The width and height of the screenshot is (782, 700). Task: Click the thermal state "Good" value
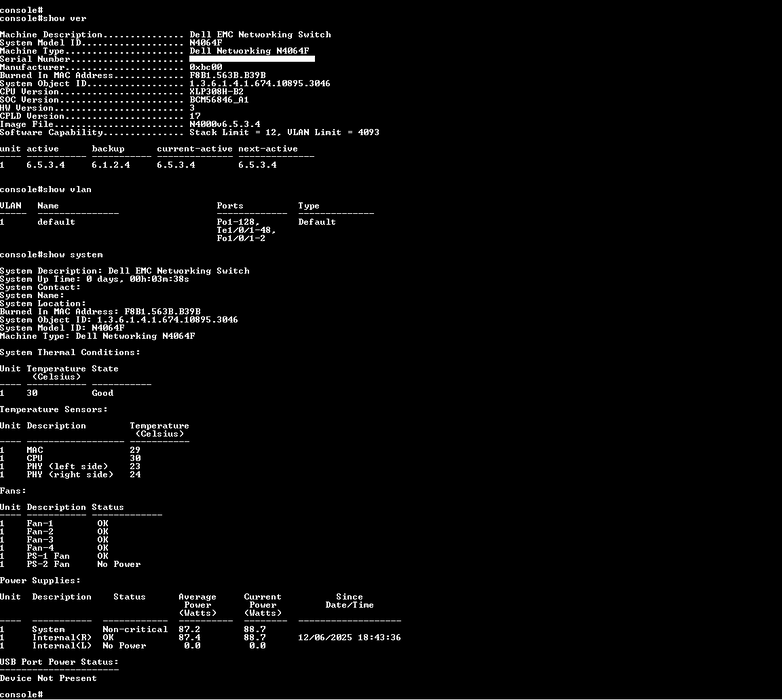pyautogui.click(x=102, y=393)
